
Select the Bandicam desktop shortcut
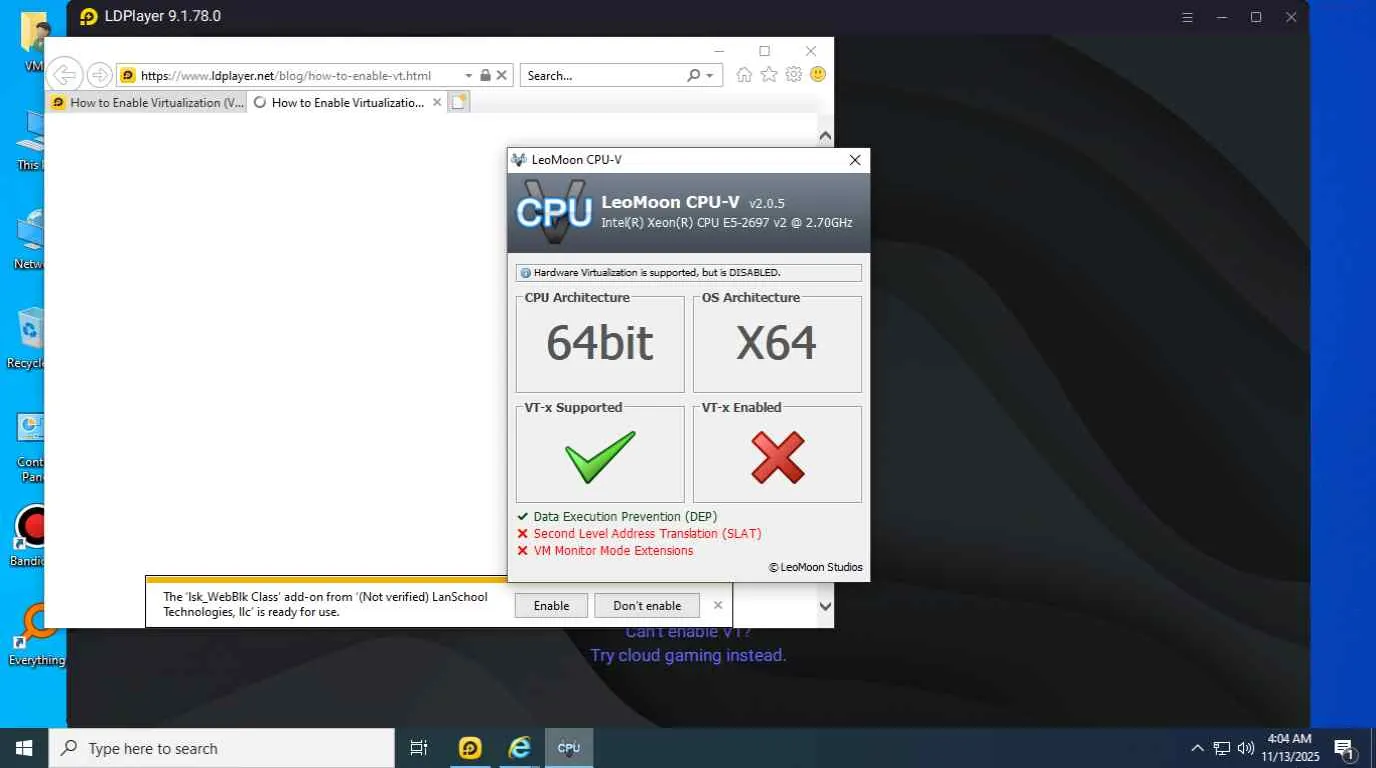(31, 535)
